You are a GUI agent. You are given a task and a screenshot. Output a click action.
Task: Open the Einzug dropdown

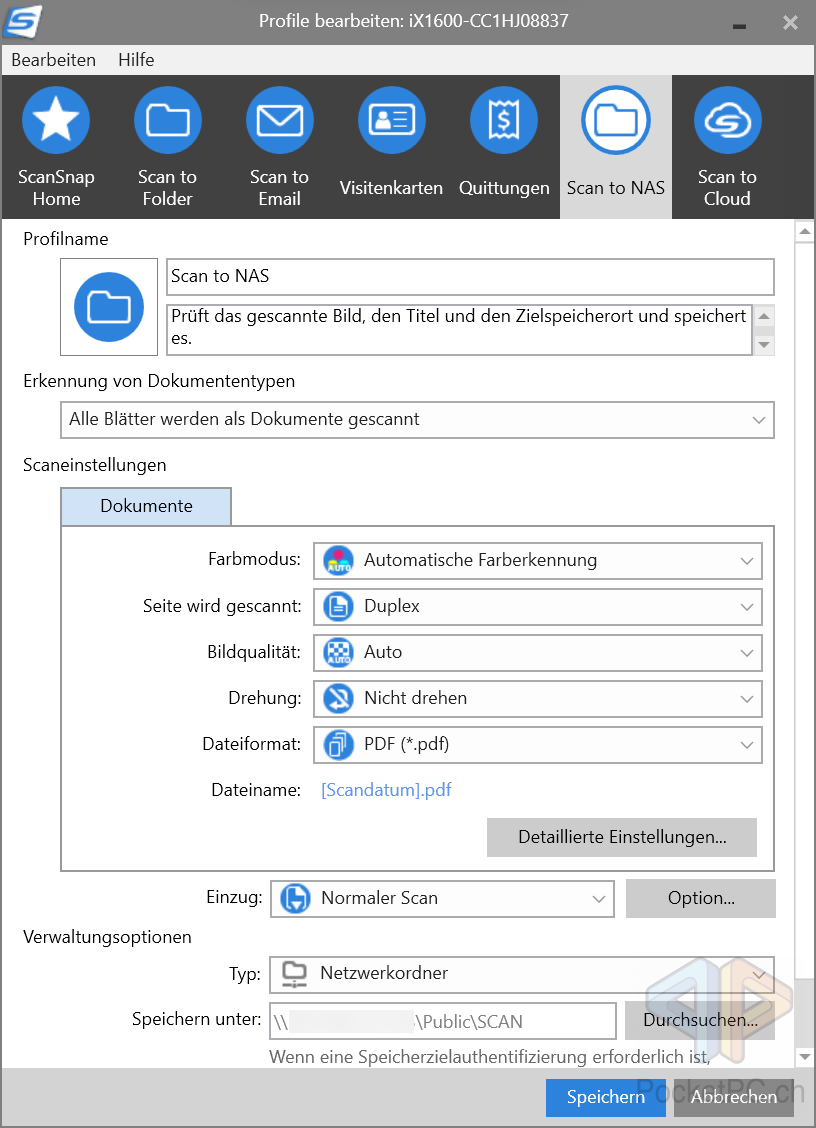click(443, 899)
